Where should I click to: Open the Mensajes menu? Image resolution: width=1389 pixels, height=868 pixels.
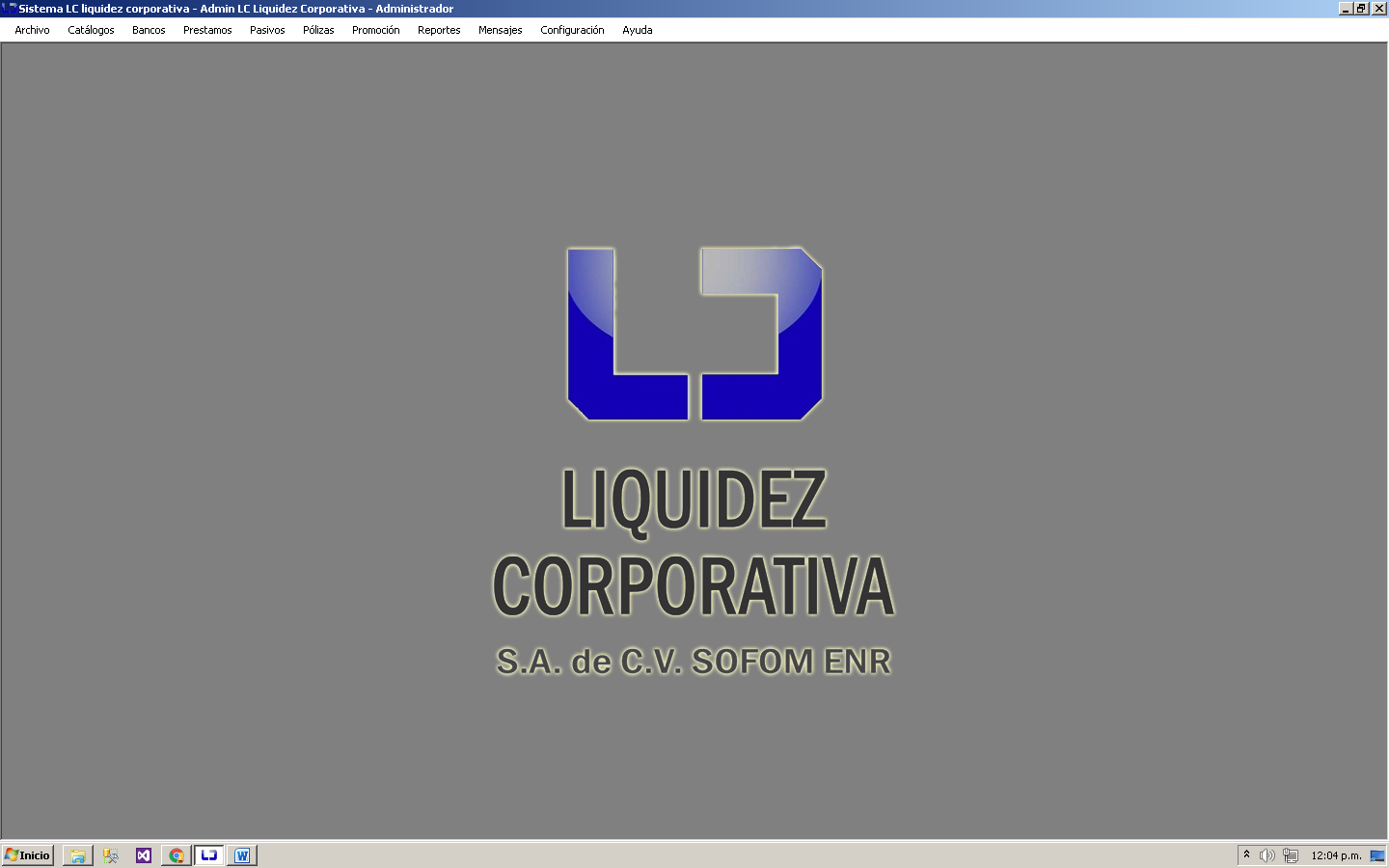(500, 30)
